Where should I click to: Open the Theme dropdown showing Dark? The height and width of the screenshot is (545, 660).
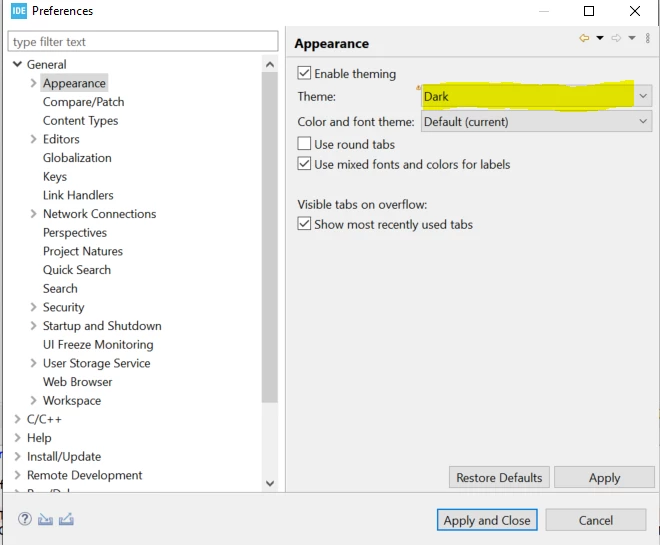pos(536,96)
